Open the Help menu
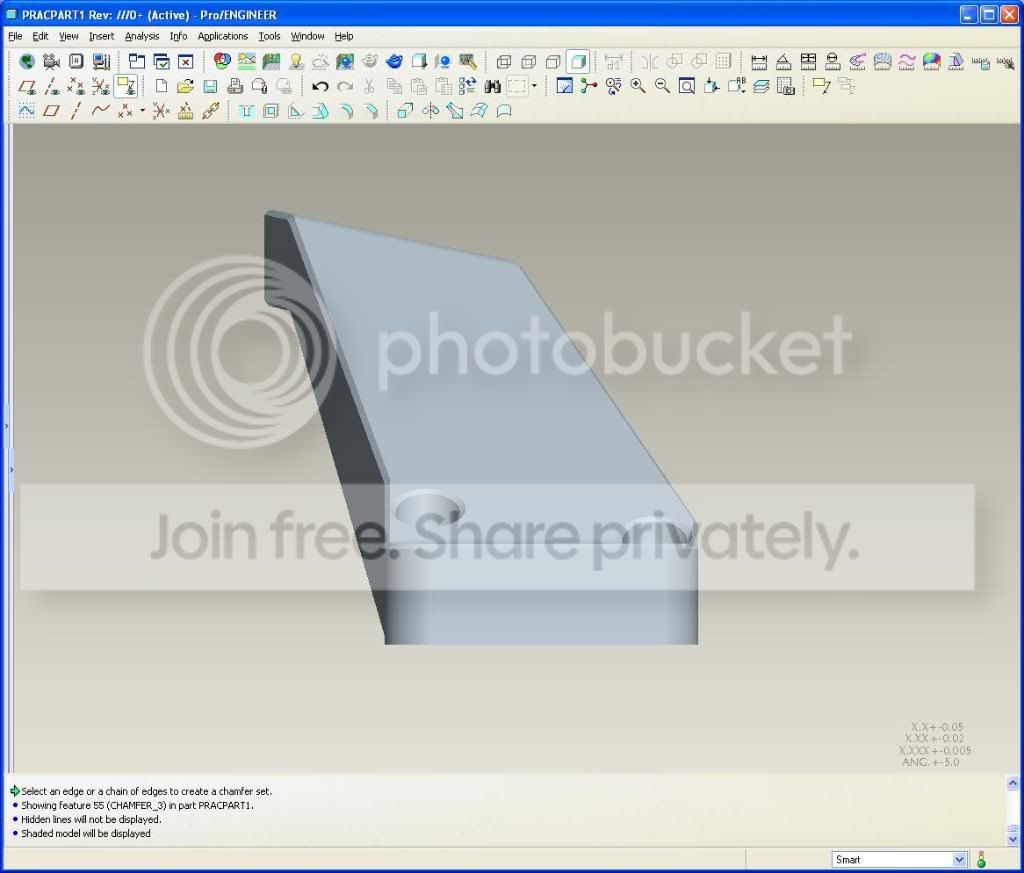 click(x=344, y=36)
